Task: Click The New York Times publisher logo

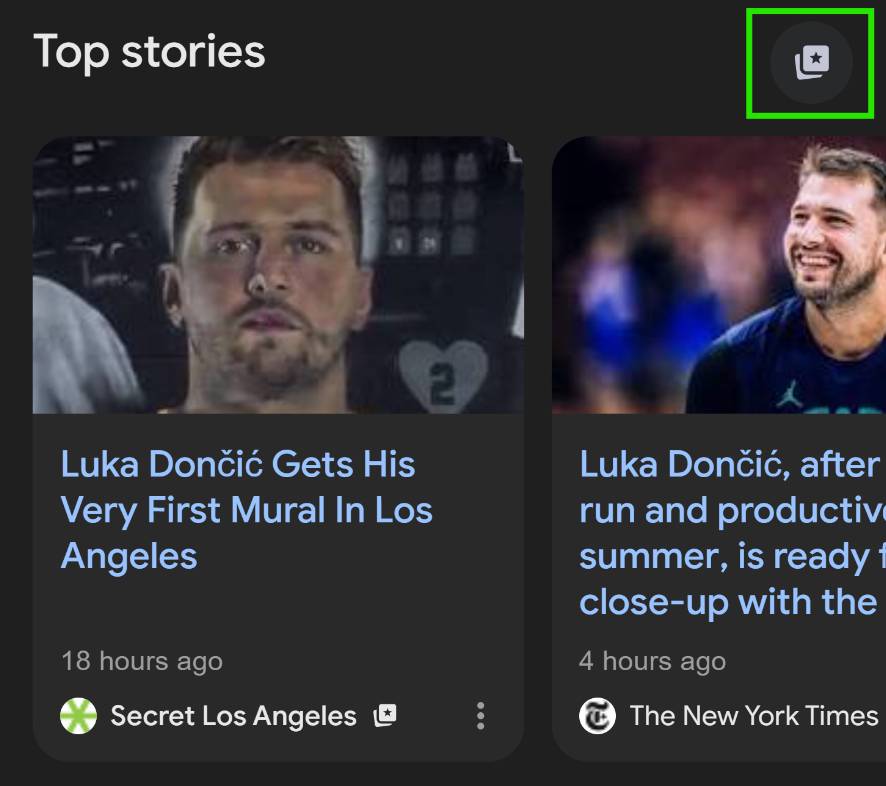Action: coord(597,715)
